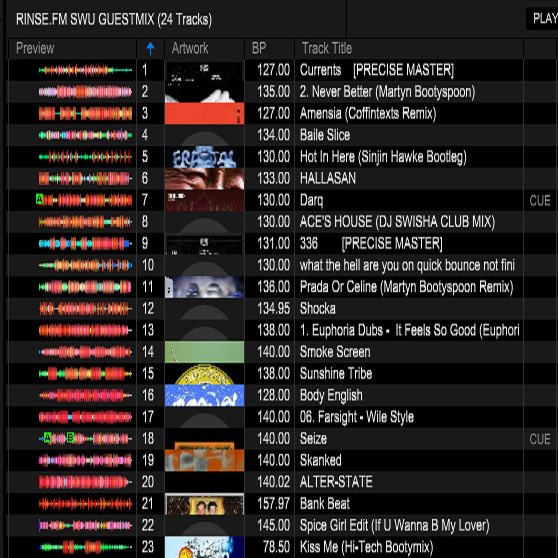558x558 pixels.
Task: Select the track 'ALTER-STATE'
Action: click(x=336, y=482)
